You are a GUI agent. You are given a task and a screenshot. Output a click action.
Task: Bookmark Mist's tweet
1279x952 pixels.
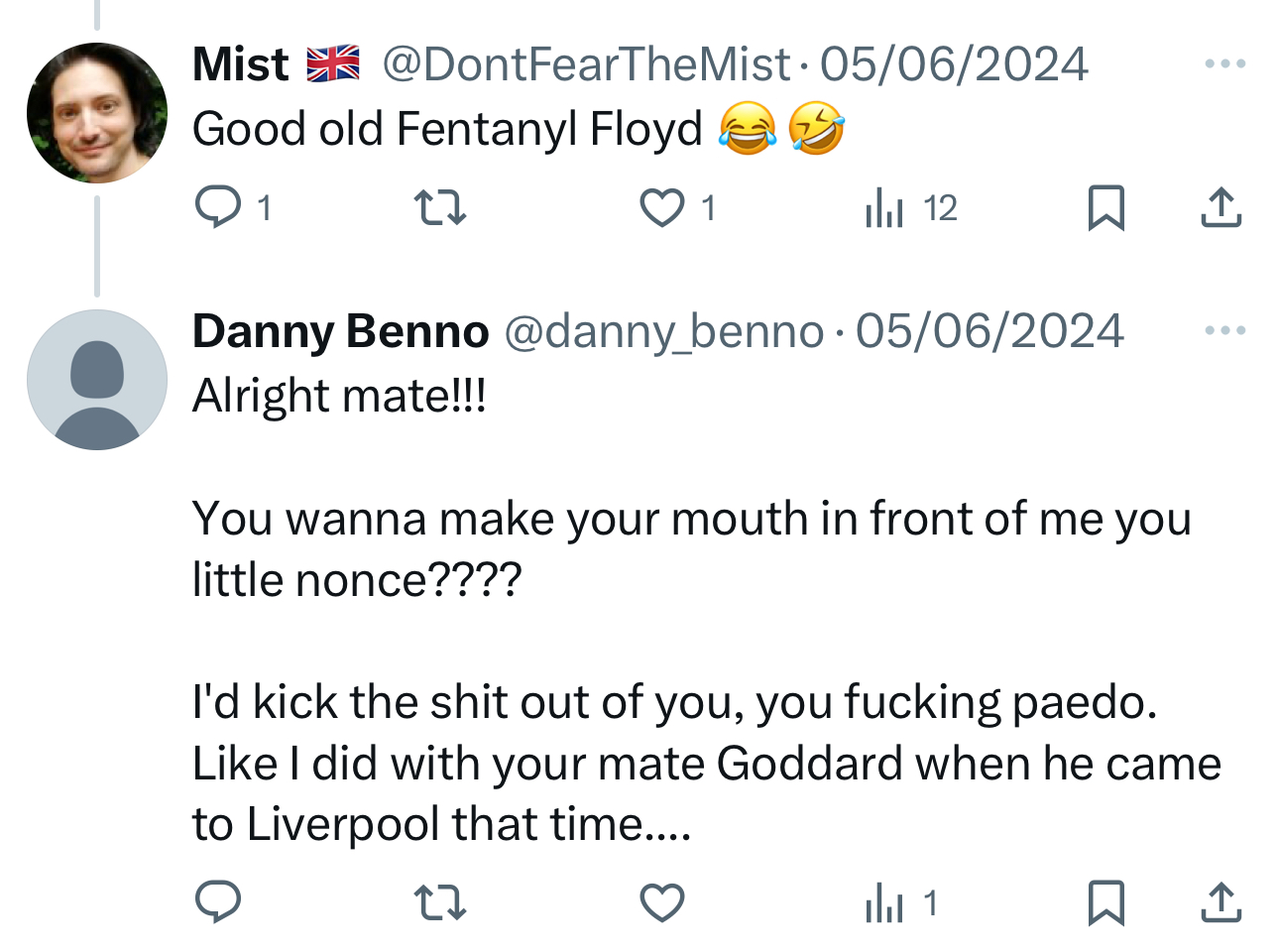1105,208
